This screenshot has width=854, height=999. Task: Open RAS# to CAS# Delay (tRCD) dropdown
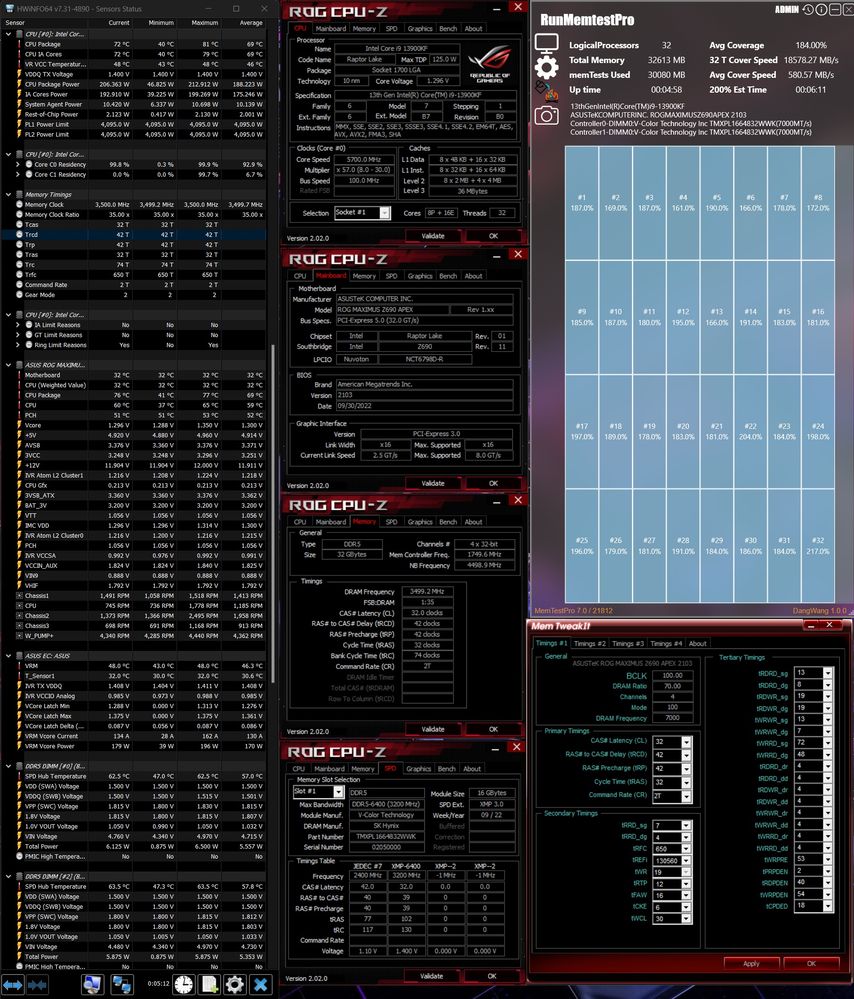[x=686, y=755]
